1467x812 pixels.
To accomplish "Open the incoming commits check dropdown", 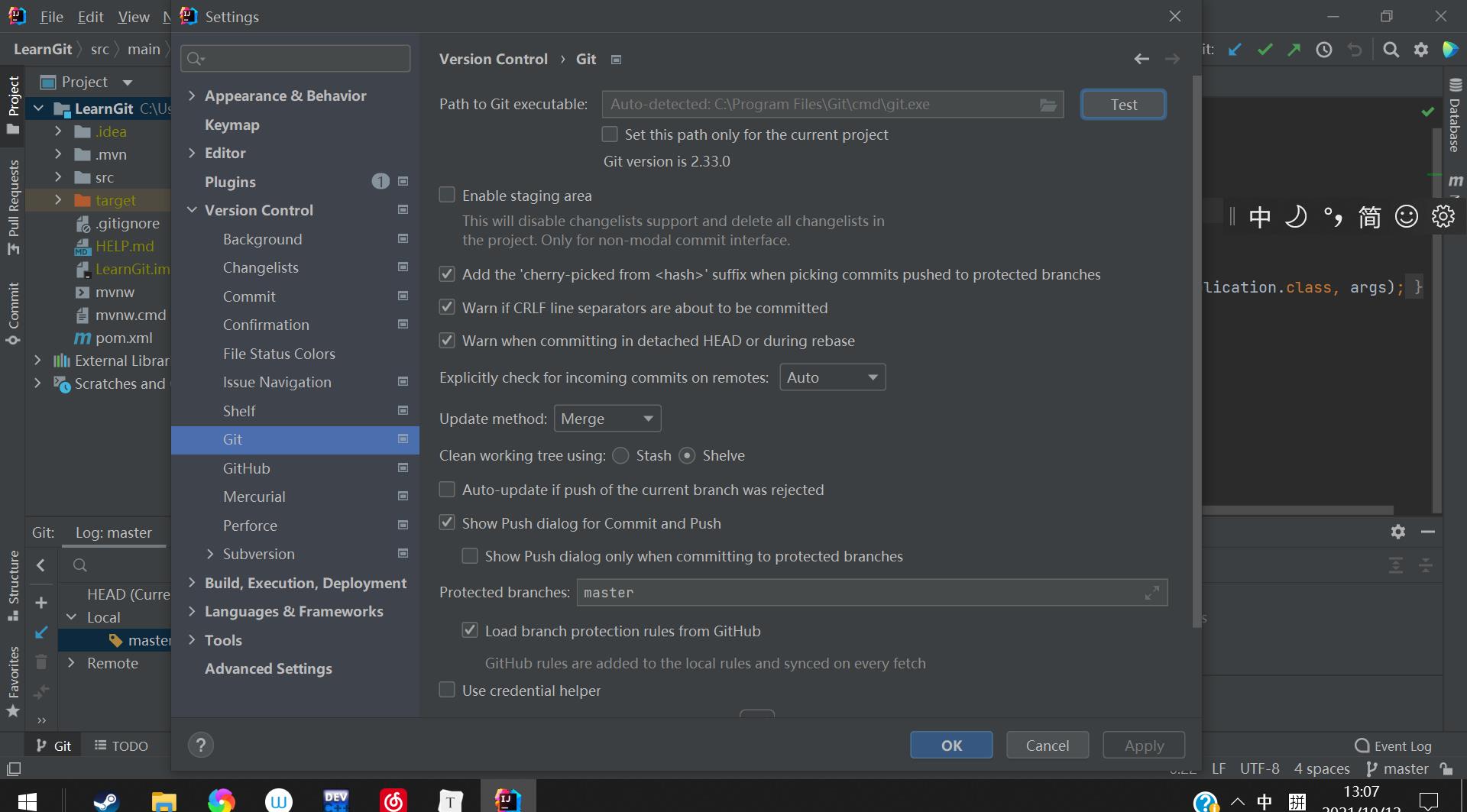I will coord(832,377).
